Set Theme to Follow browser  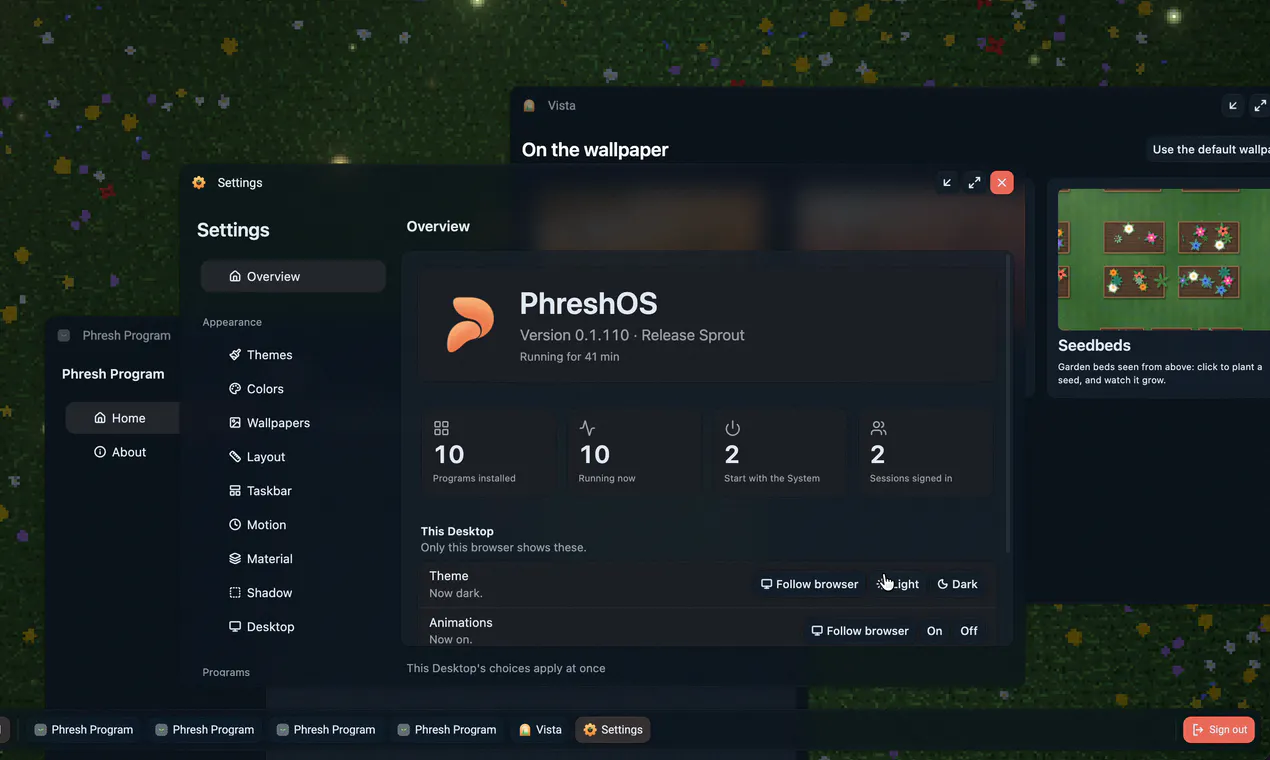[809, 584]
